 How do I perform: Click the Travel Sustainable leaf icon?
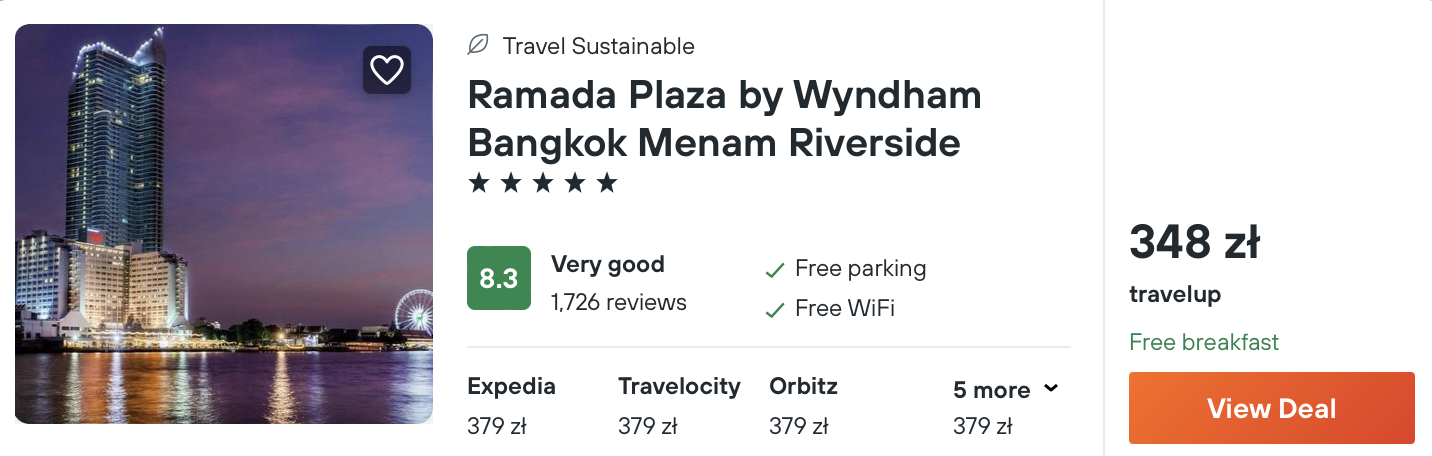tap(479, 45)
